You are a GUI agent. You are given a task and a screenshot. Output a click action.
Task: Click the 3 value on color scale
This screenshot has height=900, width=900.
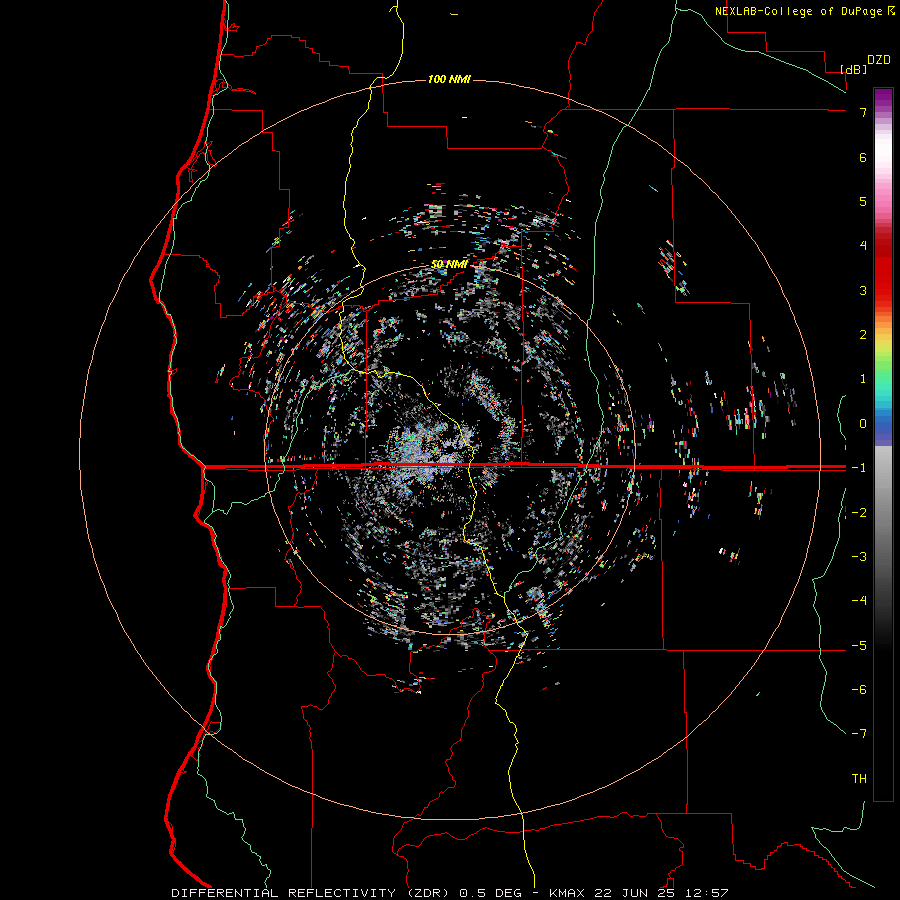(863, 290)
